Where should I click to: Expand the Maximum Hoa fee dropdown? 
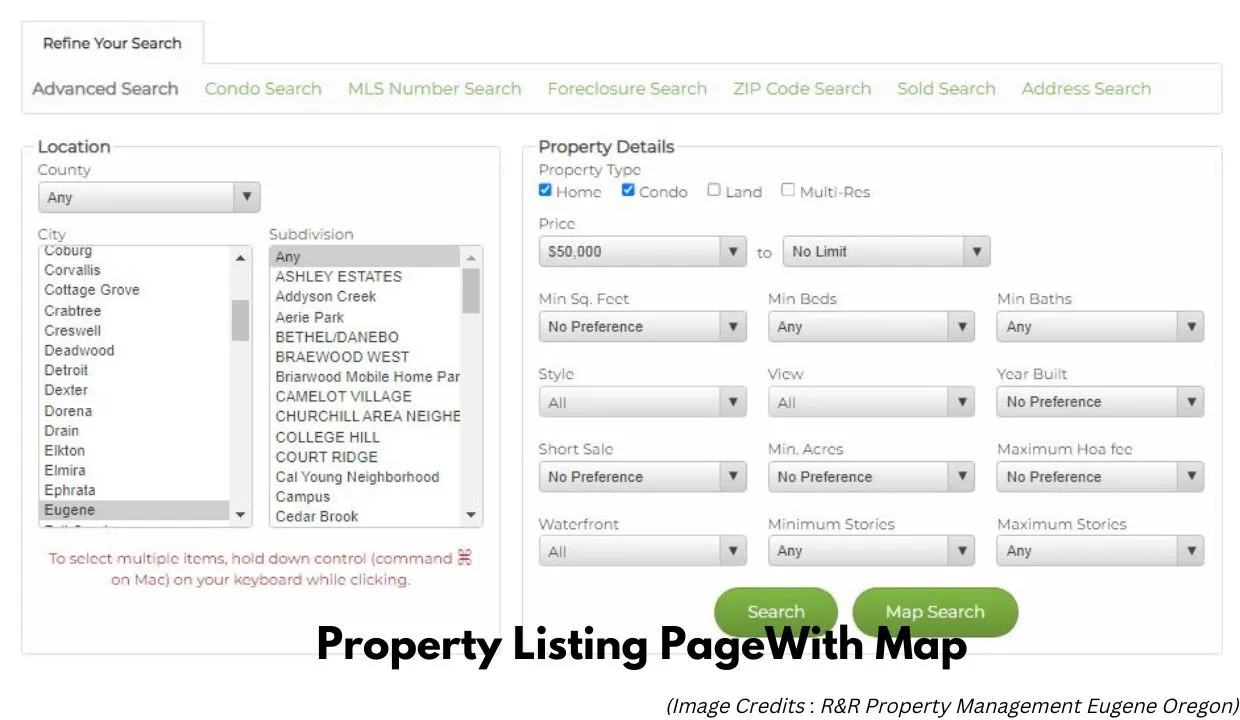point(1099,477)
